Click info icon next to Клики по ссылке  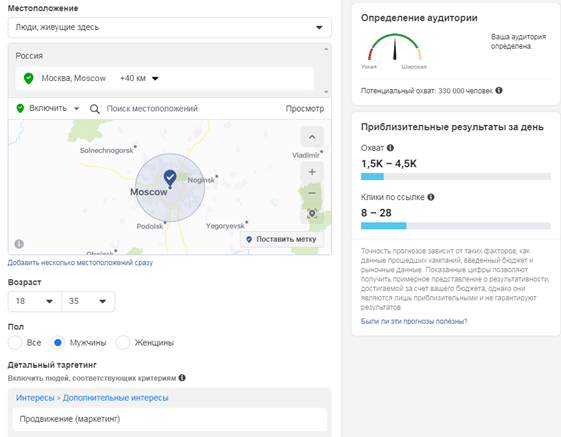click(431, 197)
